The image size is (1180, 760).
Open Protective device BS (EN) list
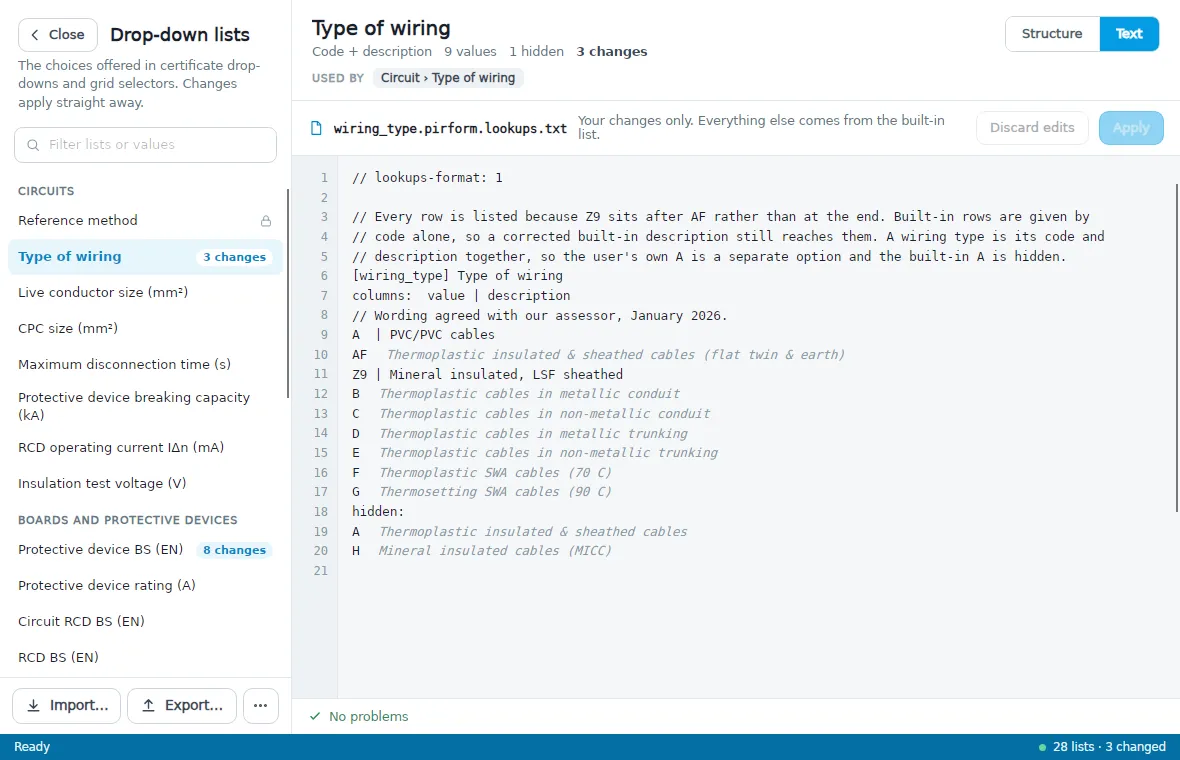pos(145,550)
